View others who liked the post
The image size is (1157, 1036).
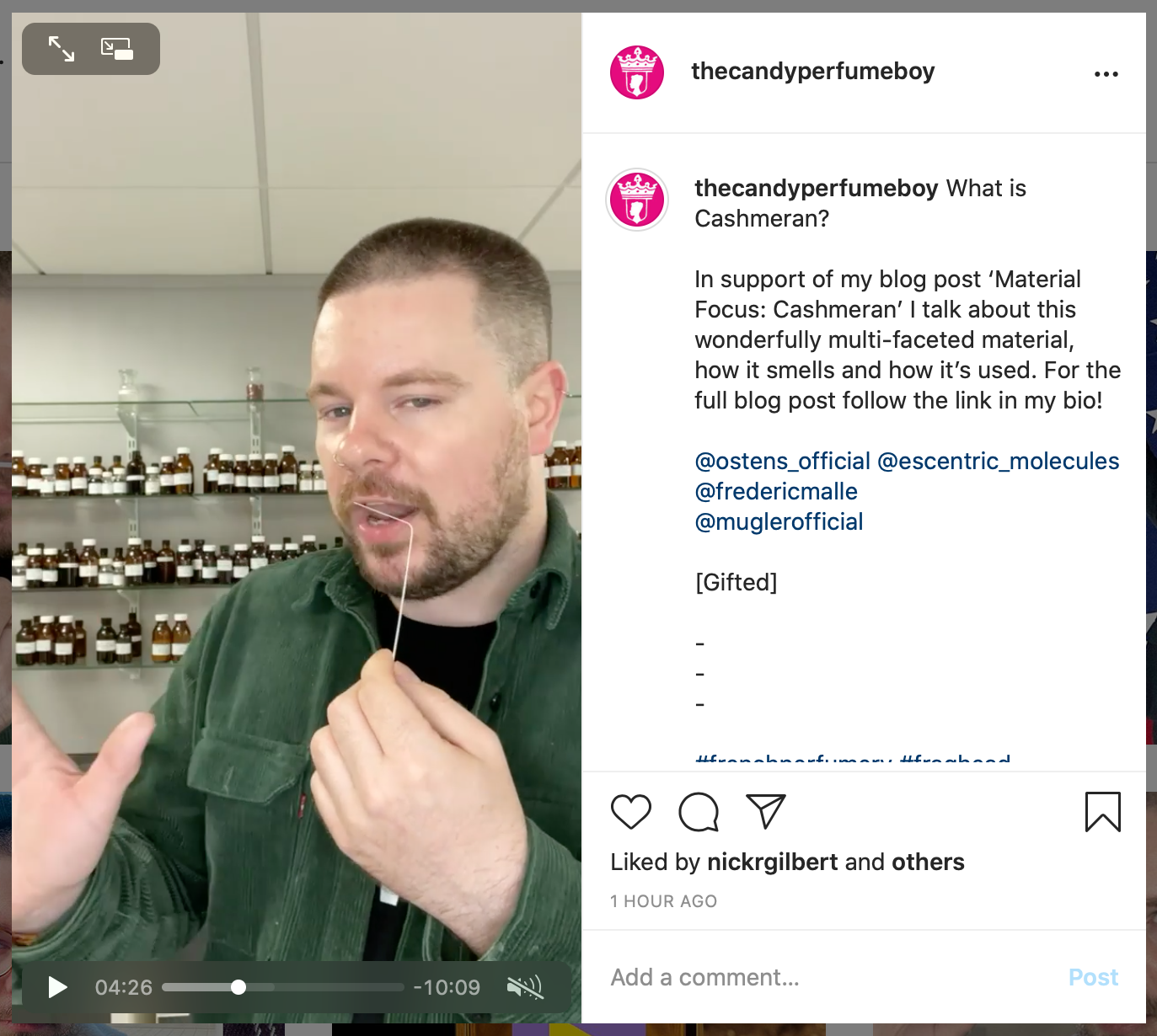point(928,862)
